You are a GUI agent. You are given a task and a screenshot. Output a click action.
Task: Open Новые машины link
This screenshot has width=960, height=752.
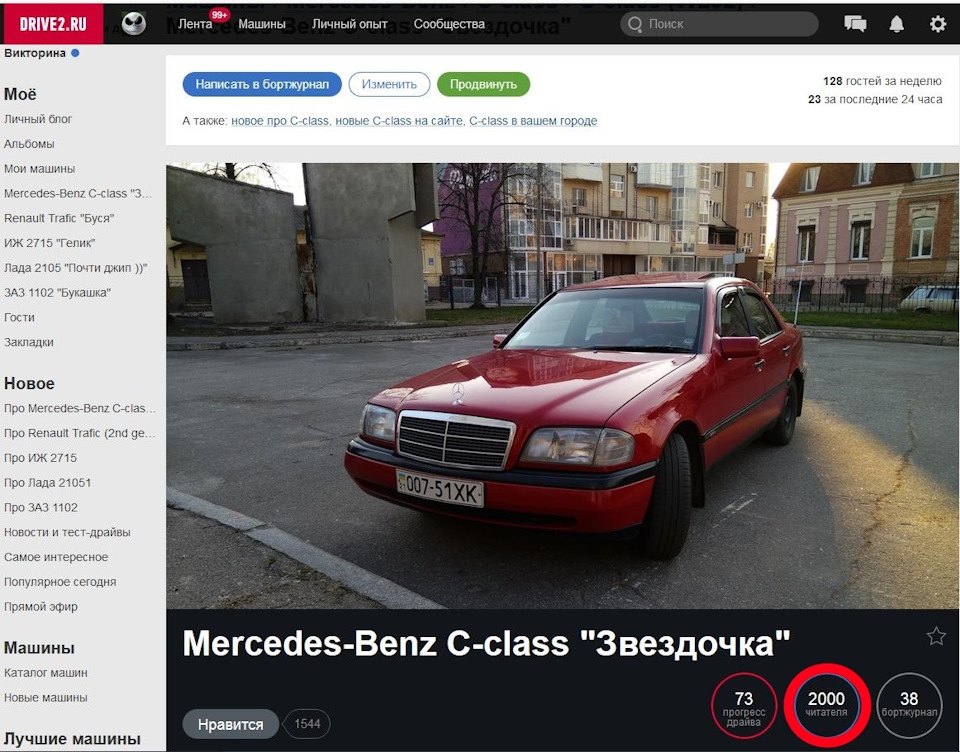[x=45, y=697]
